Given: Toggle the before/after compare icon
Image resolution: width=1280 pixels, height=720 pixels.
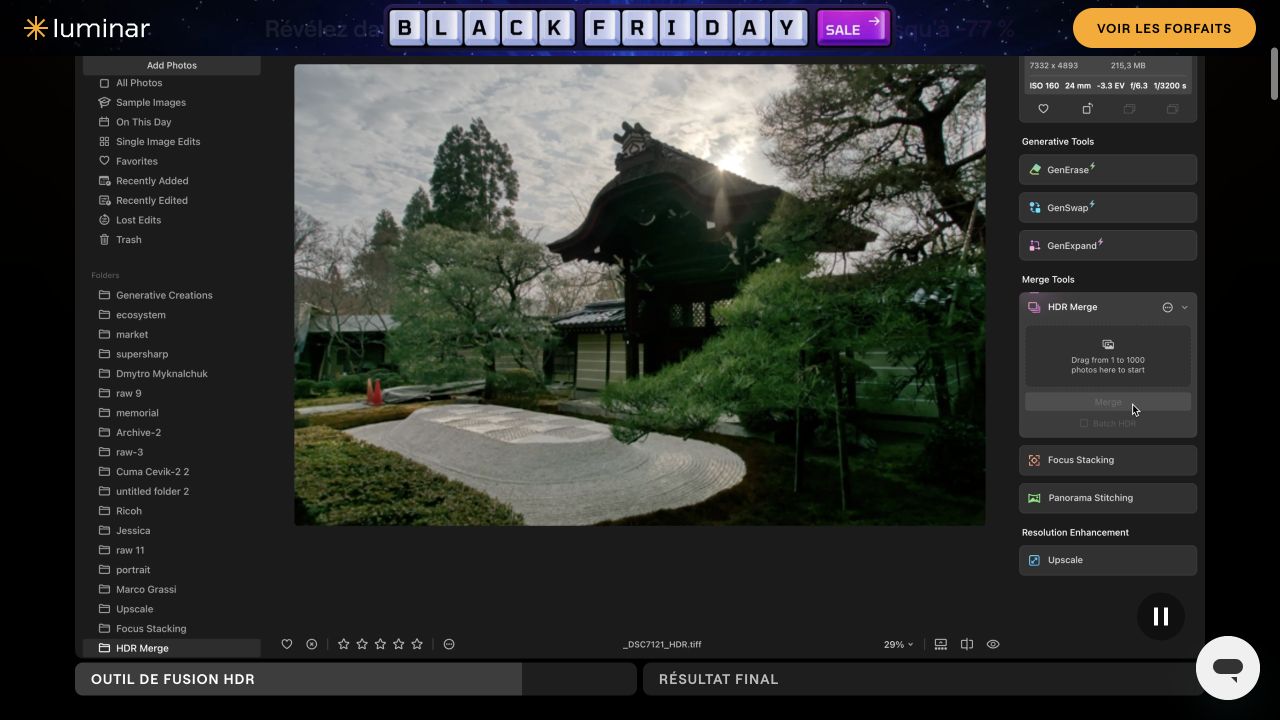Looking at the screenshot, I should click(967, 645).
